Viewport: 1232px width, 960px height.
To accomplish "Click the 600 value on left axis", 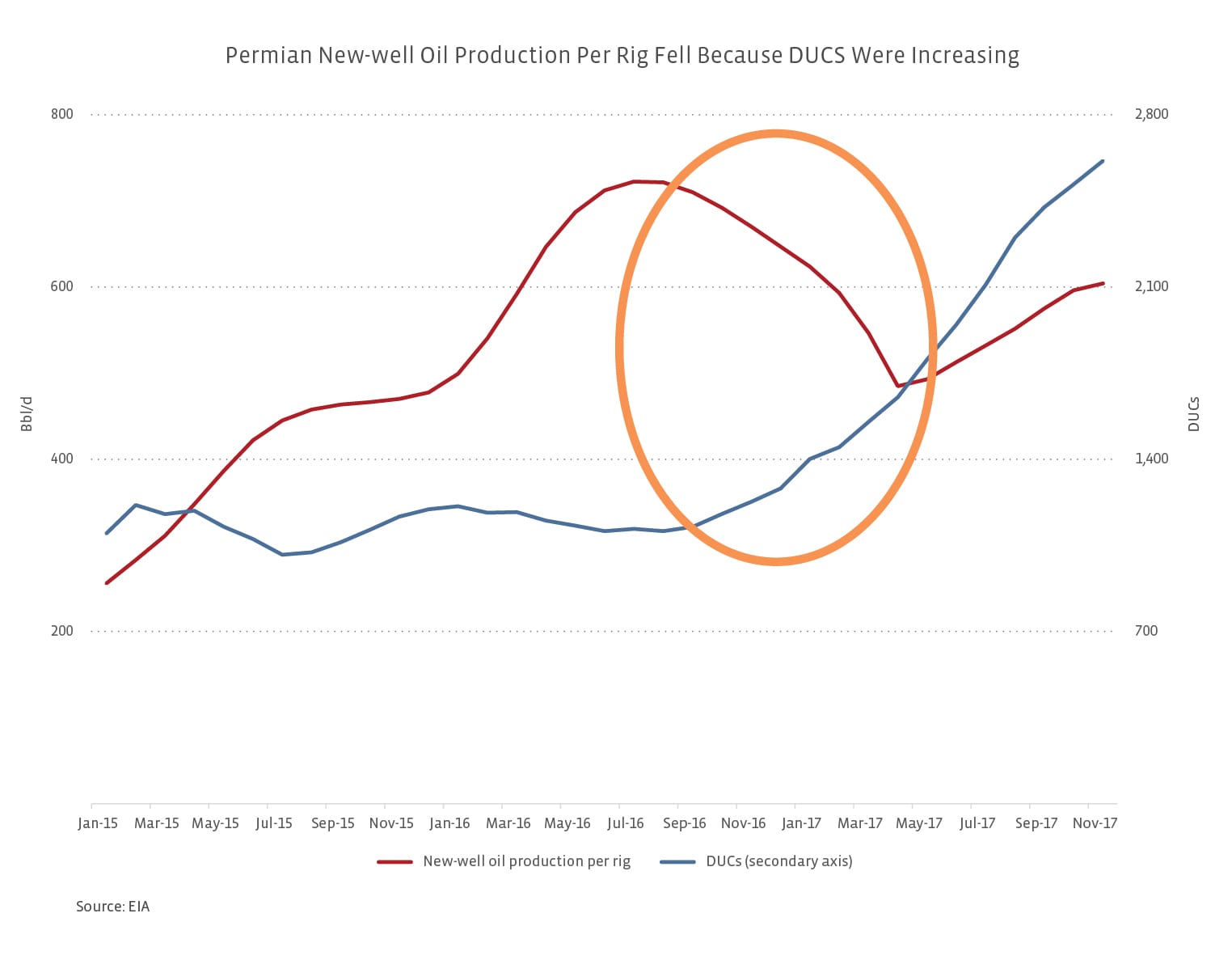I will coord(62,286).
